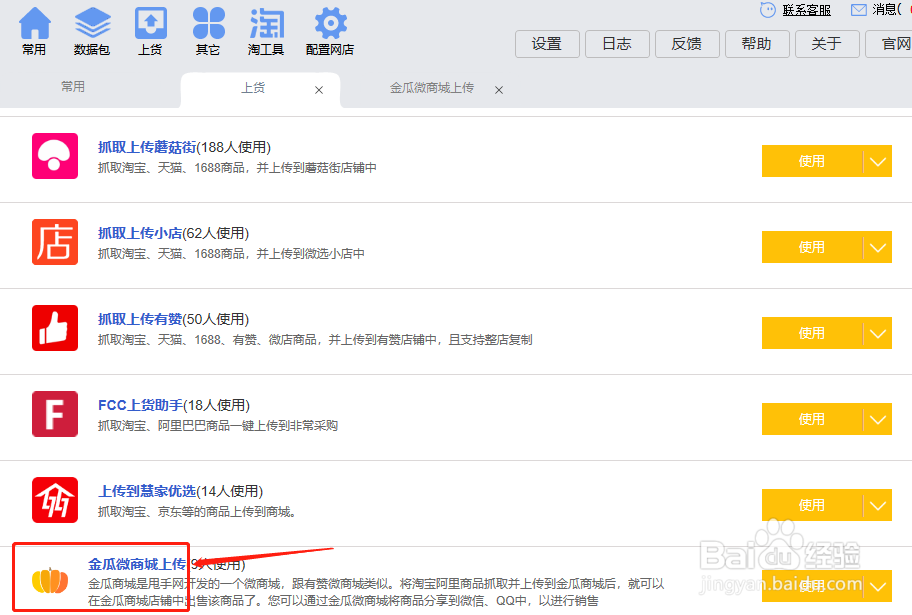Click description 抓取淘宝、天猫、1688商品，并上传到蘑菇街店铺中
This screenshot has height=615, width=912.
tap(237, 168)
